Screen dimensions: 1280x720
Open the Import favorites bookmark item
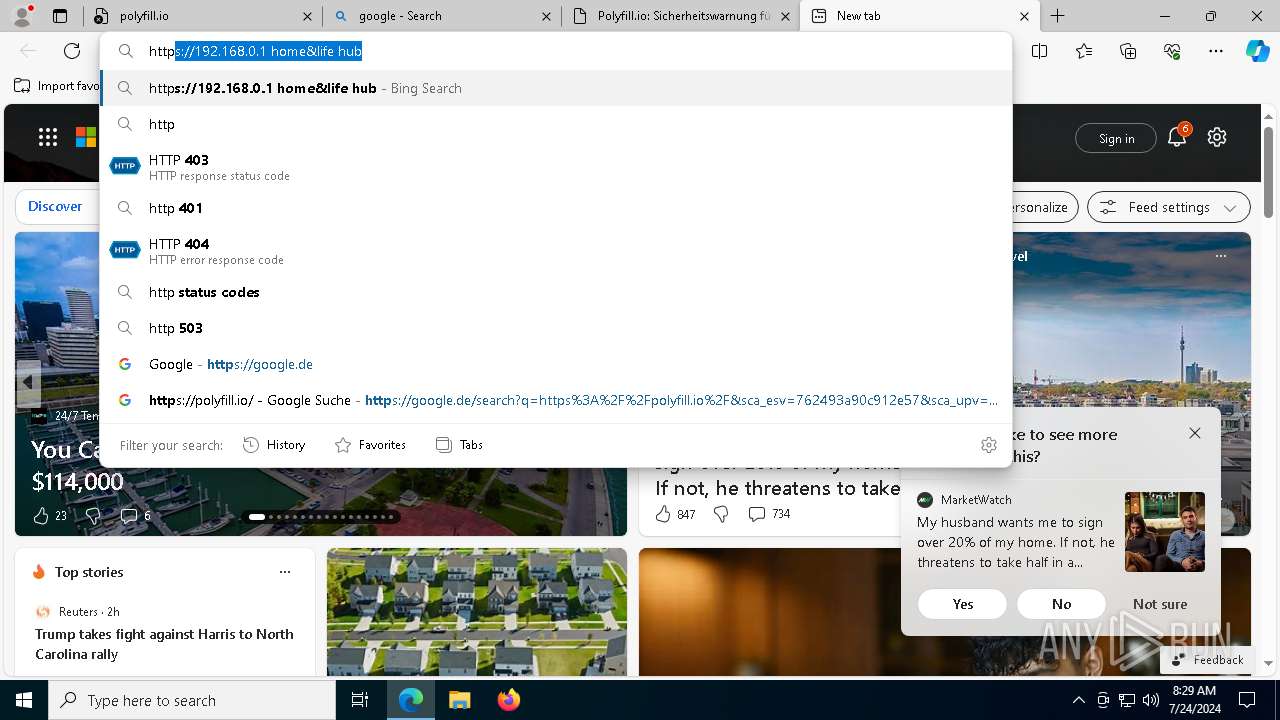[57, 86]
